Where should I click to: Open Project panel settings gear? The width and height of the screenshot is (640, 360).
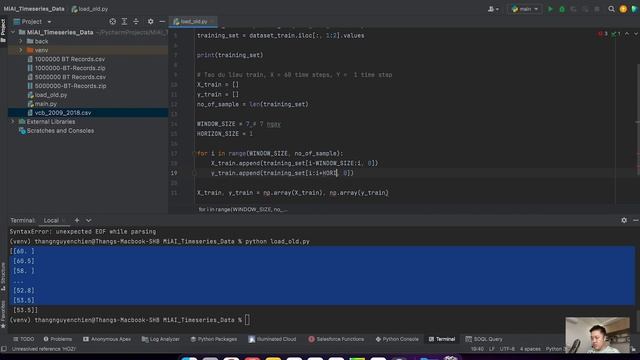(151, 22)
